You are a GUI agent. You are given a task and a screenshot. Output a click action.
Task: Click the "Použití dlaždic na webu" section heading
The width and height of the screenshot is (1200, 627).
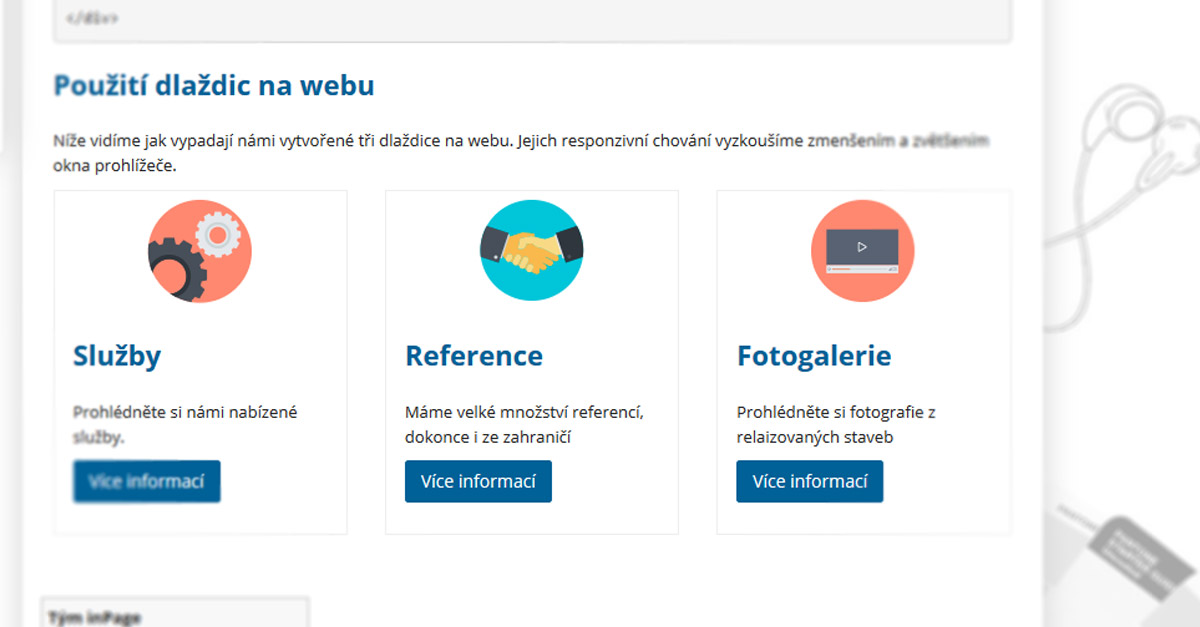tap(214, 86)
